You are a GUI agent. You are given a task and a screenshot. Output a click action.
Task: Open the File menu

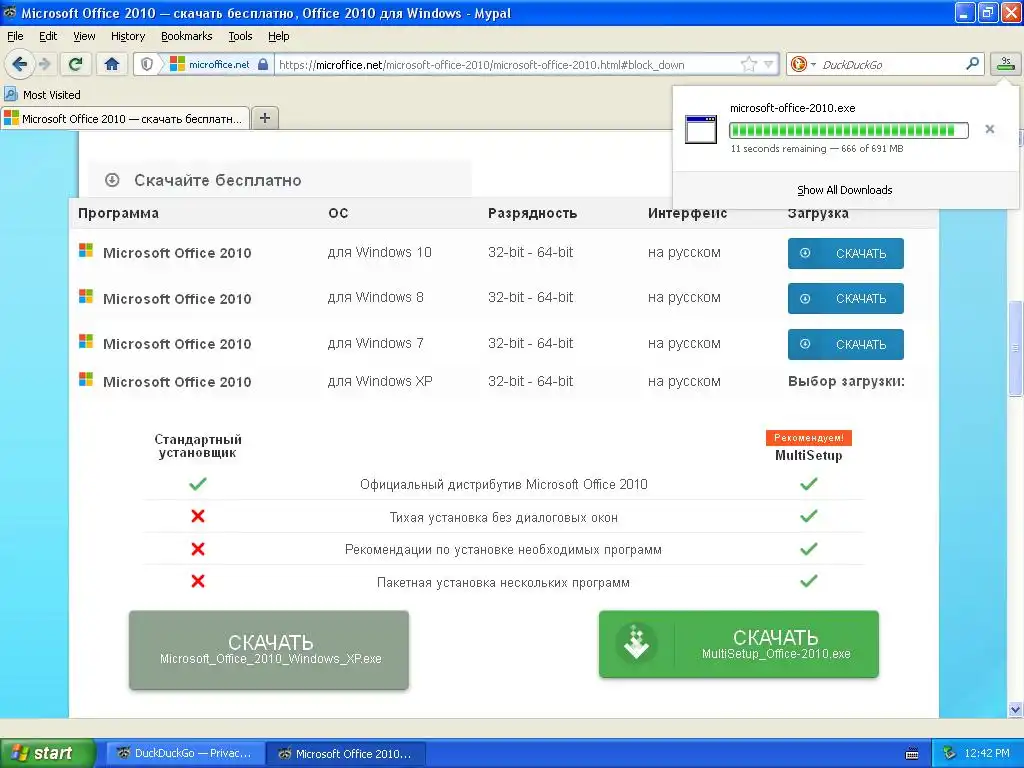pyautogui.click(x=15, y=36)
